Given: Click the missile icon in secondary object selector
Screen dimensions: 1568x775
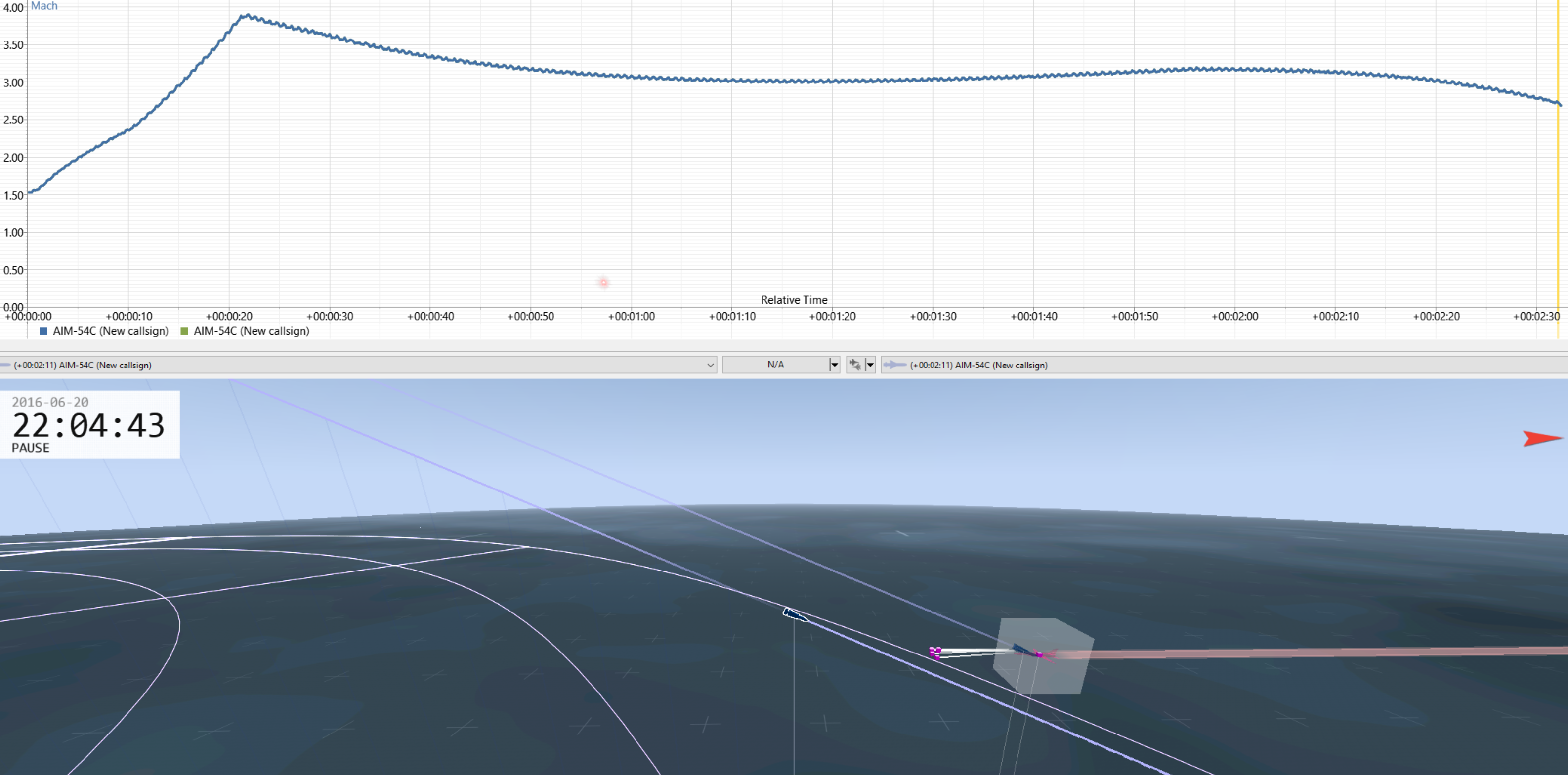Looking at the screenshot, I should [x=895, y=365].
